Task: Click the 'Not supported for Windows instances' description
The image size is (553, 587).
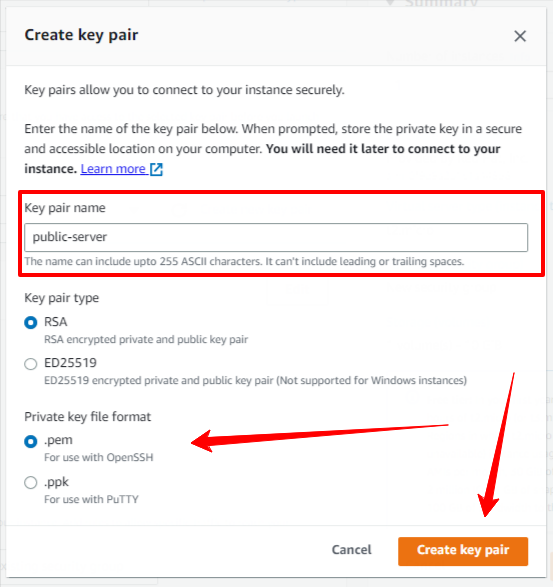Action: (x=371, y=381)
